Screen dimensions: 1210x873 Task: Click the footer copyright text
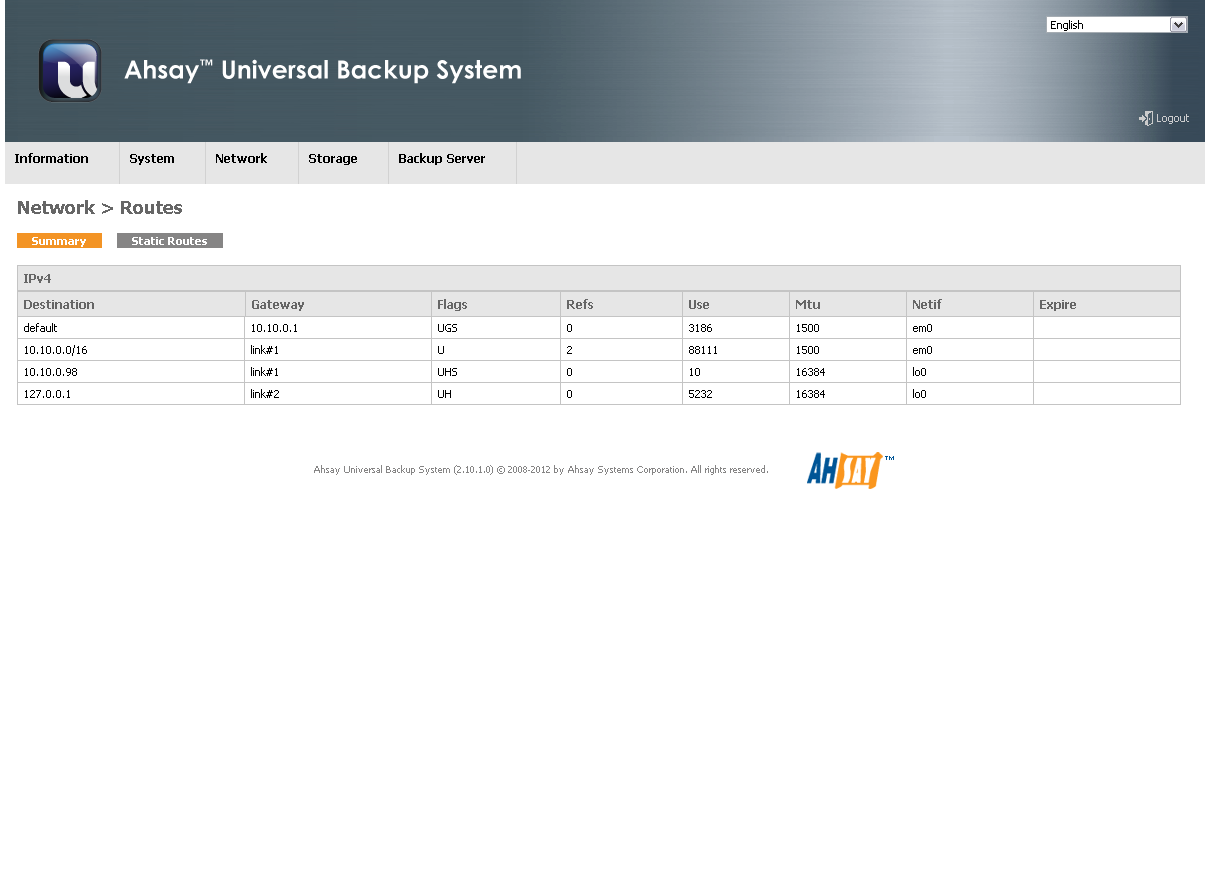click(x=541, y=470)
